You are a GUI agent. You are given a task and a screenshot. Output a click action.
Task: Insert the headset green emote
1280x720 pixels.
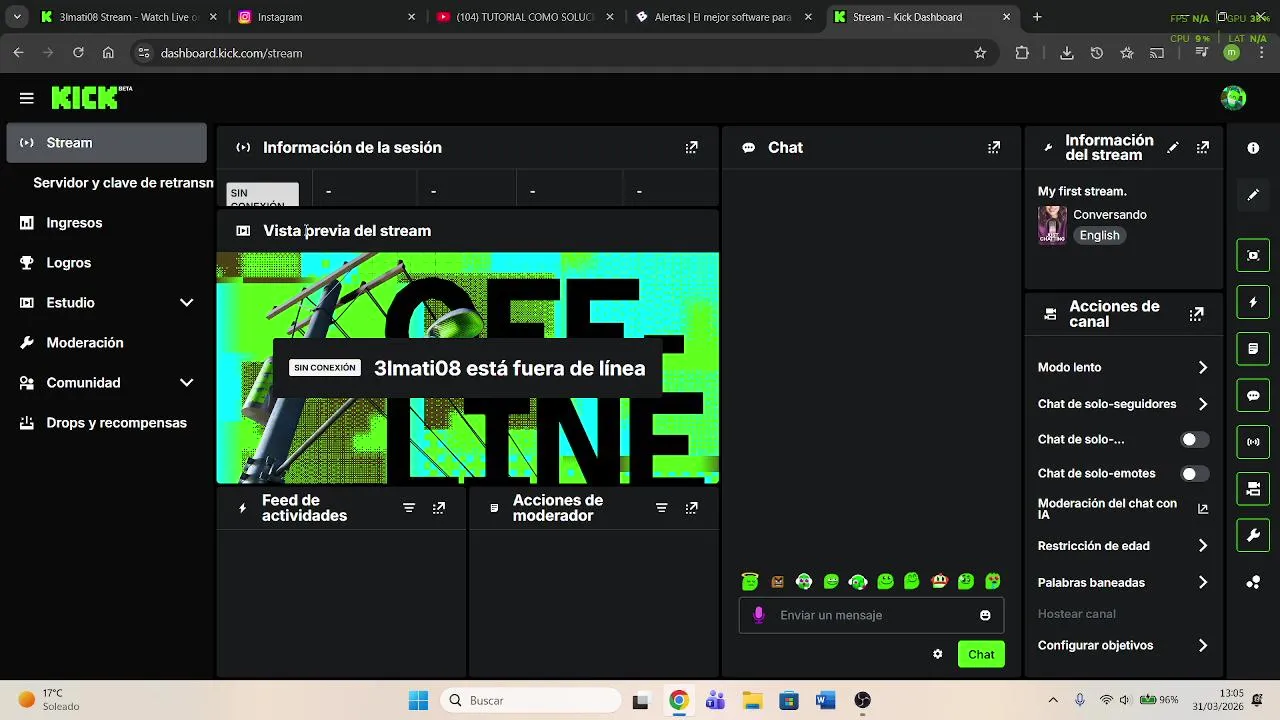coord(858,581)
